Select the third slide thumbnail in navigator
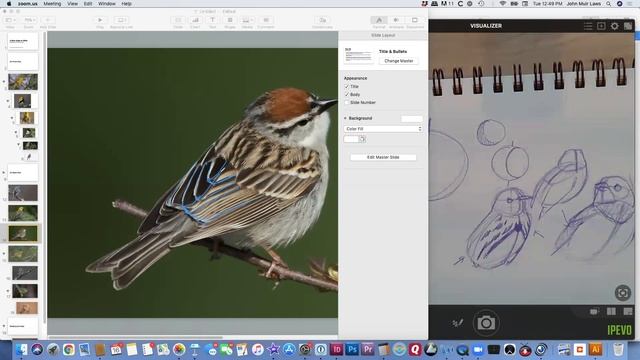The image size is (640, 360). click(x=23, y=82)
